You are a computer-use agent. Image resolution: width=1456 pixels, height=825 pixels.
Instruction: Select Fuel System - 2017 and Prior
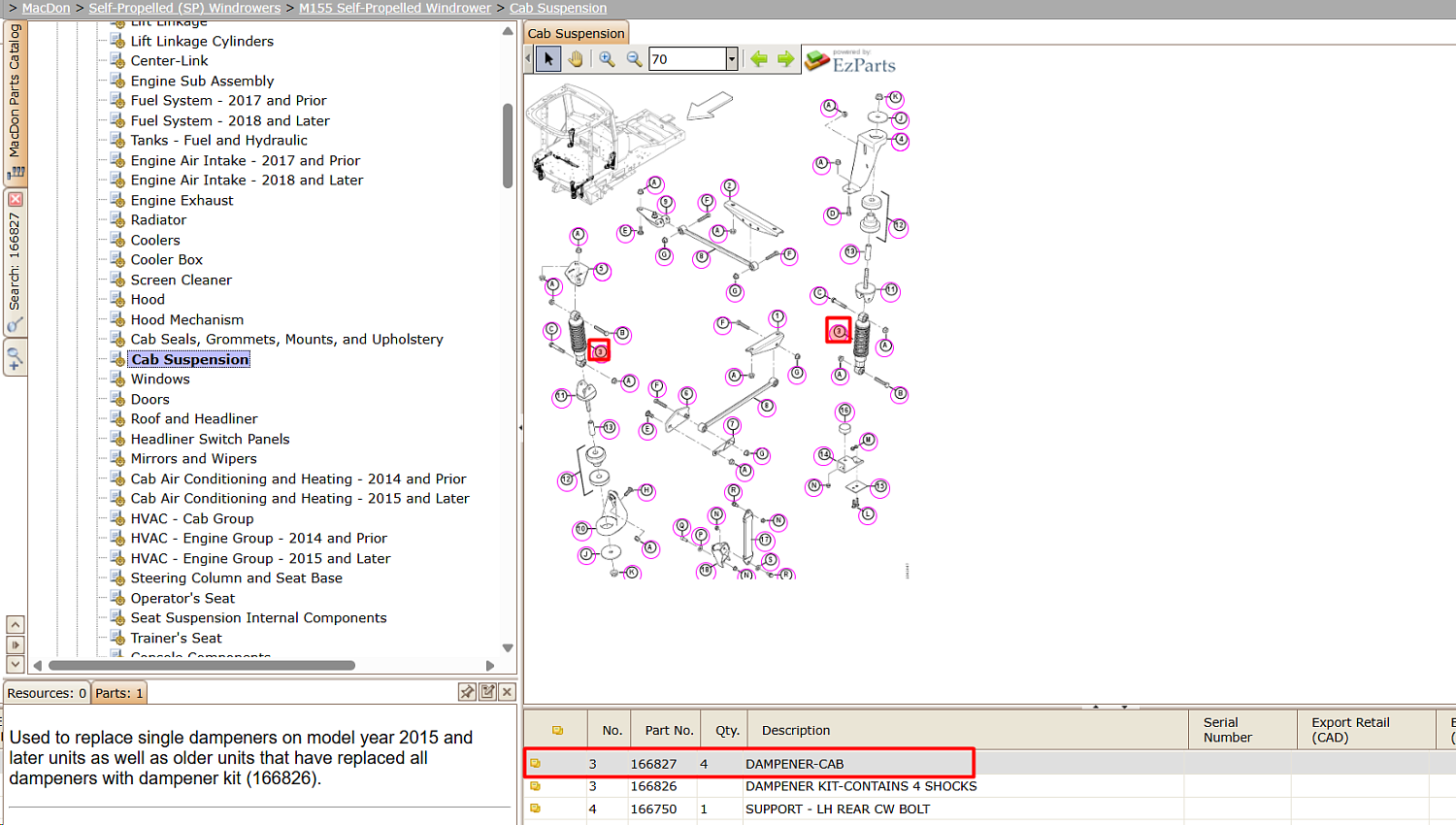click(228, 100)
